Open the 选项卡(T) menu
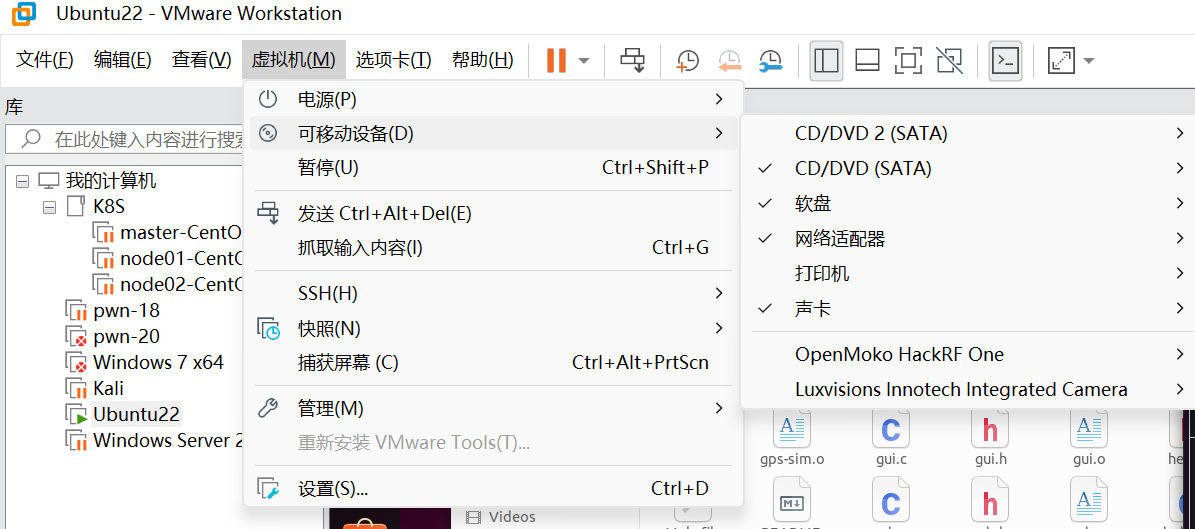This screenshot has height=529, width=1195. tap(393, 59)
